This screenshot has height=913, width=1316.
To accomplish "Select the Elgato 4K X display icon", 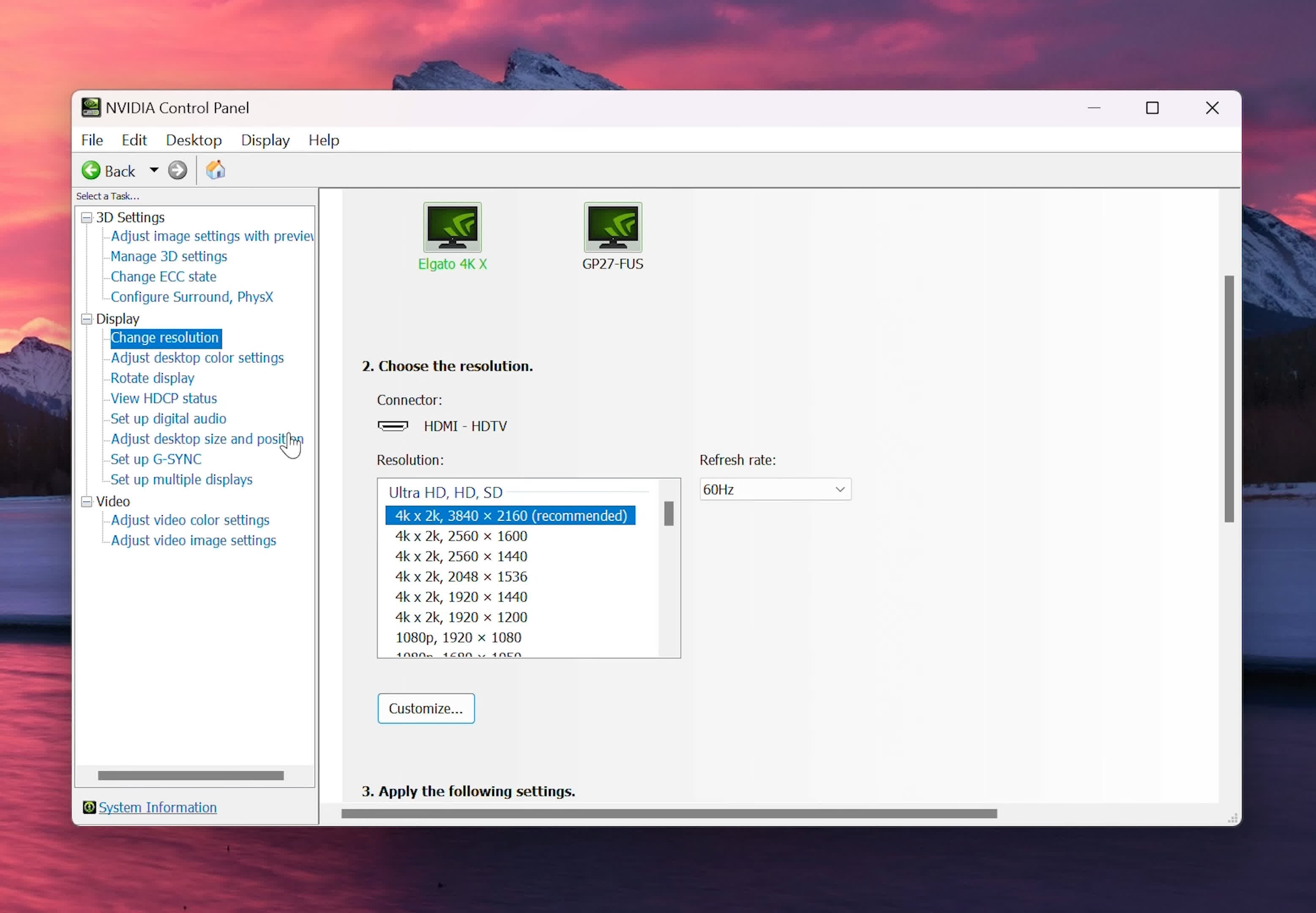I will pyautogui.click(x=452, y=228).
